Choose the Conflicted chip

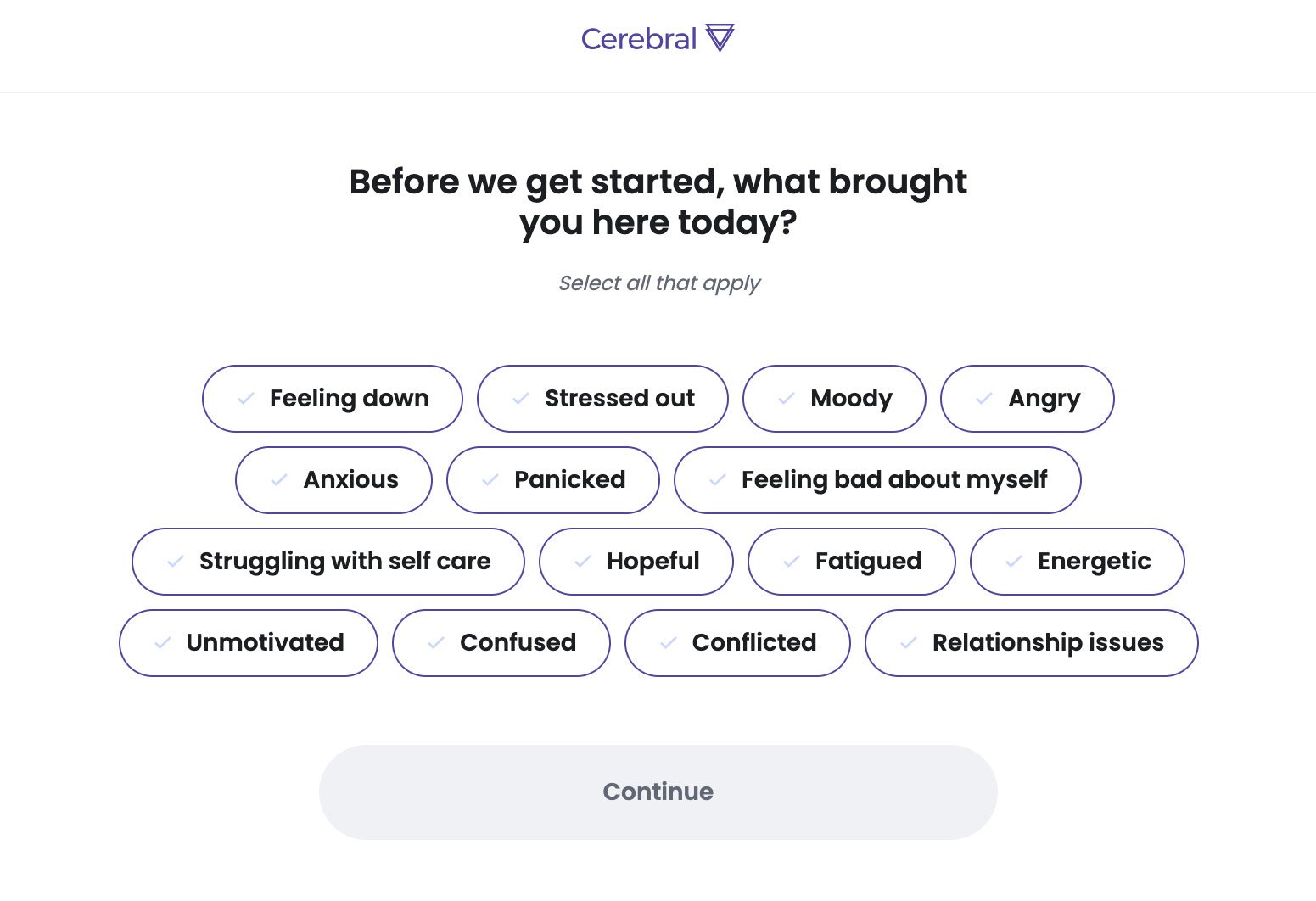(x=737, y=643)
